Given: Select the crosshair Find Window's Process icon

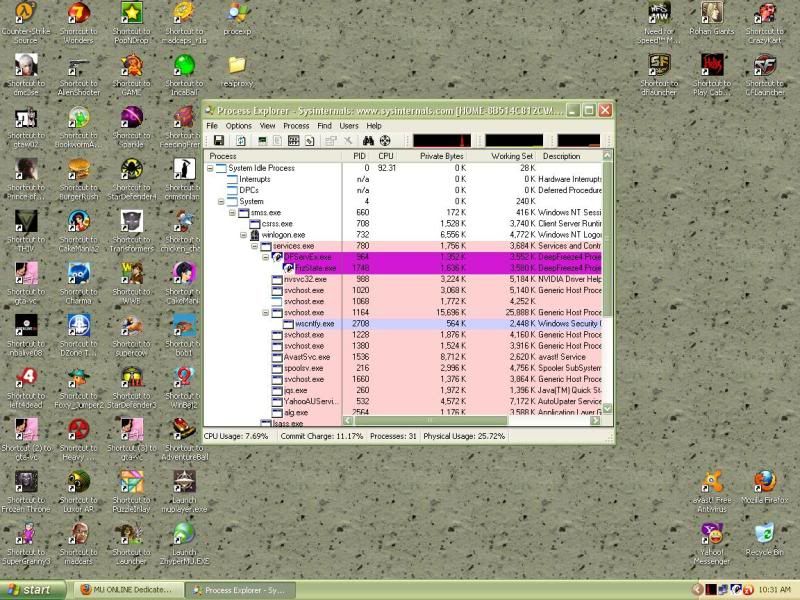Looking at the screenshot, I should click(385, 141).
